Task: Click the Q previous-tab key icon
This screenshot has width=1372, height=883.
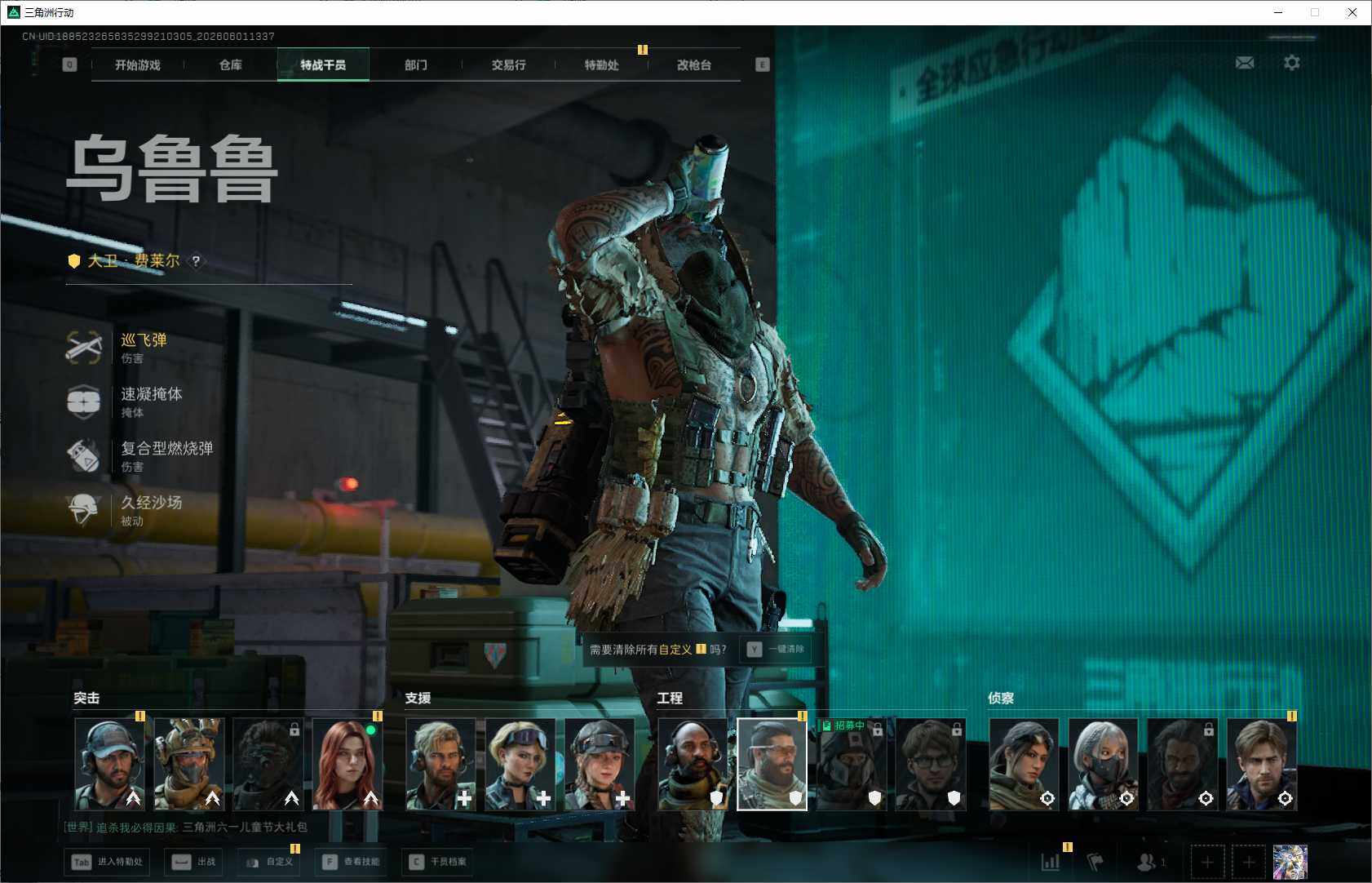Action: click(x=69, y=64)
